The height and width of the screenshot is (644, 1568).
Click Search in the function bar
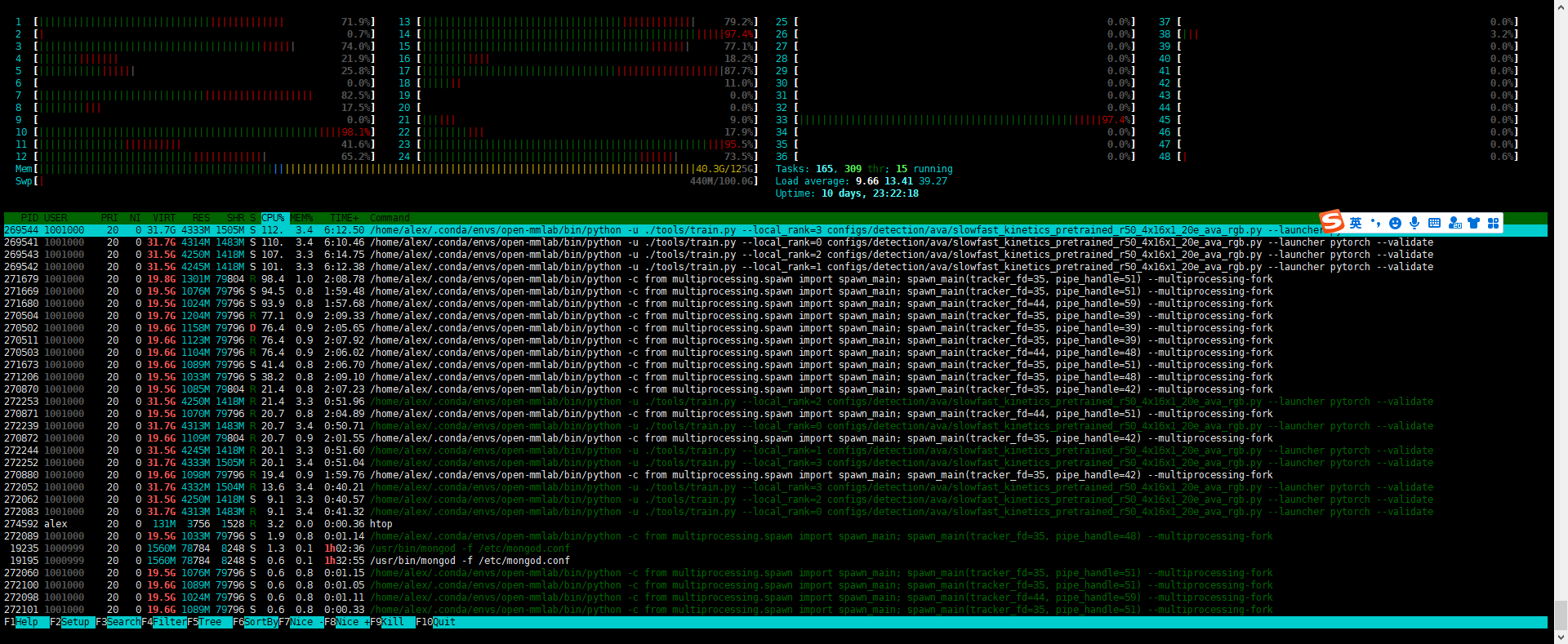(118, 622)
